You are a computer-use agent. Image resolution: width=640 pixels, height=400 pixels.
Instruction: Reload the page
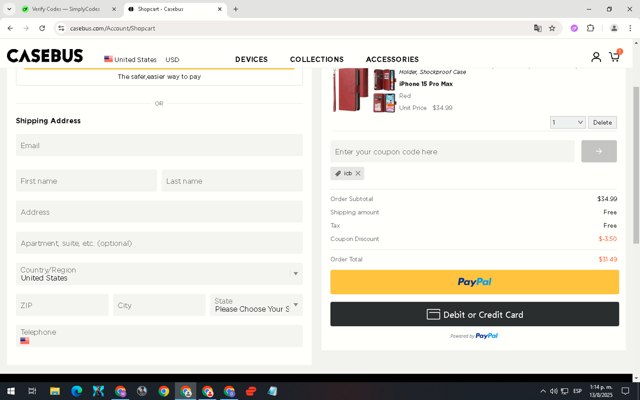click(42, 28)
